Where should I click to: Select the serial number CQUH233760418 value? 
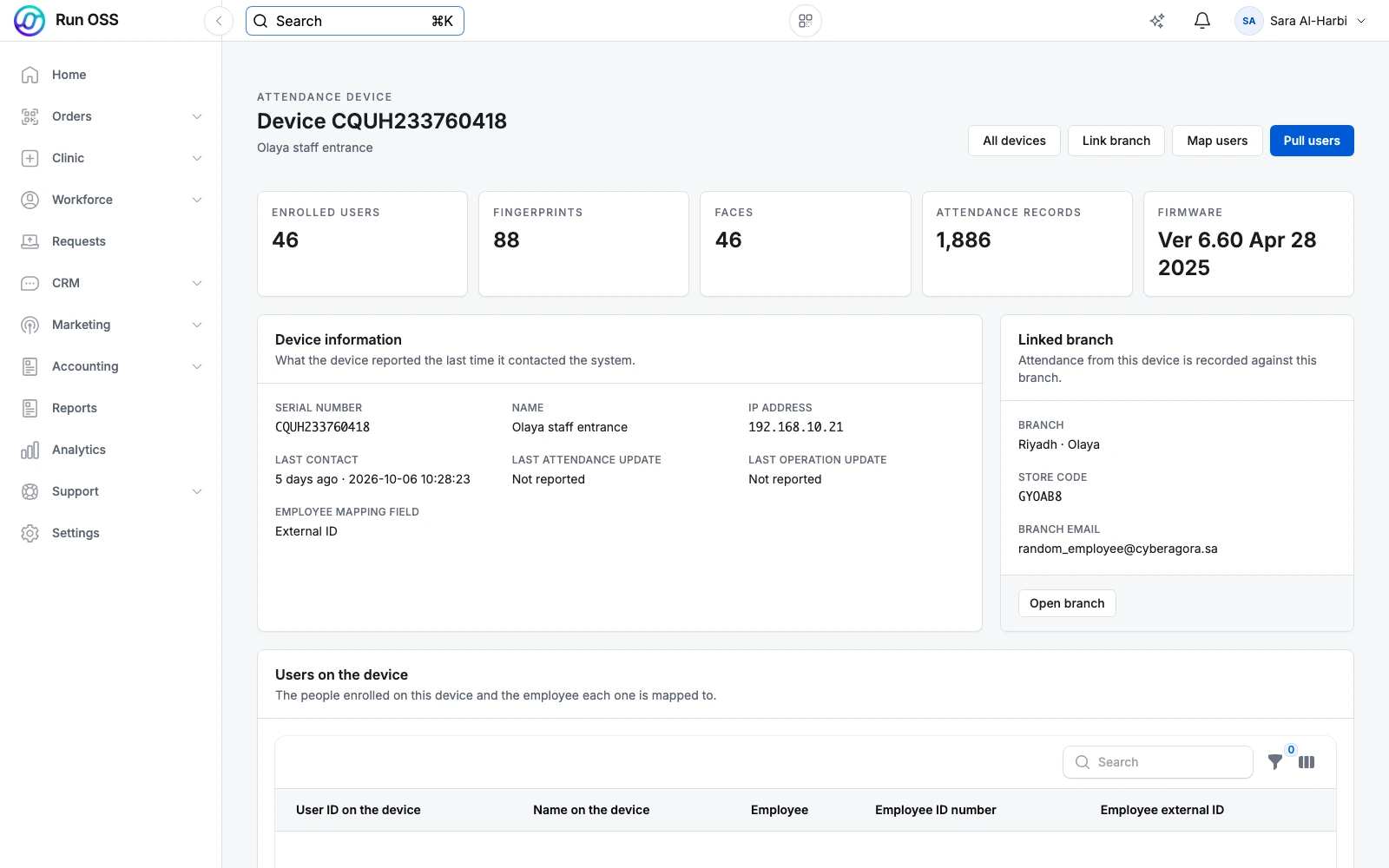click(322, 427)
